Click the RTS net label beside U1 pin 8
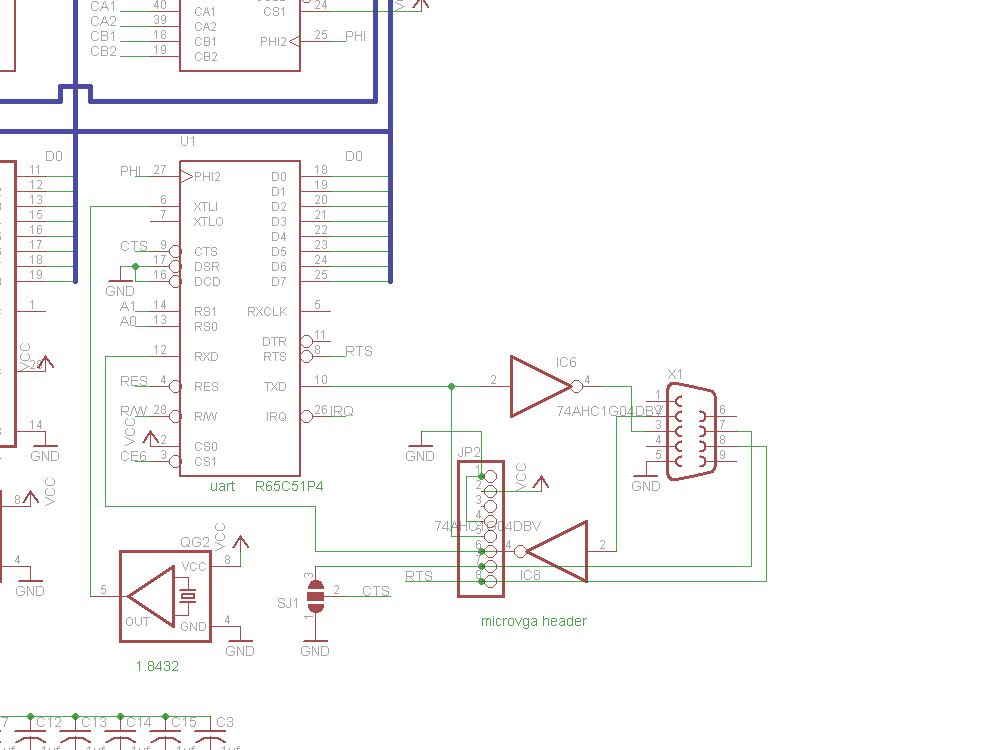This screenshot has height=750, width=981. [358, 351]
